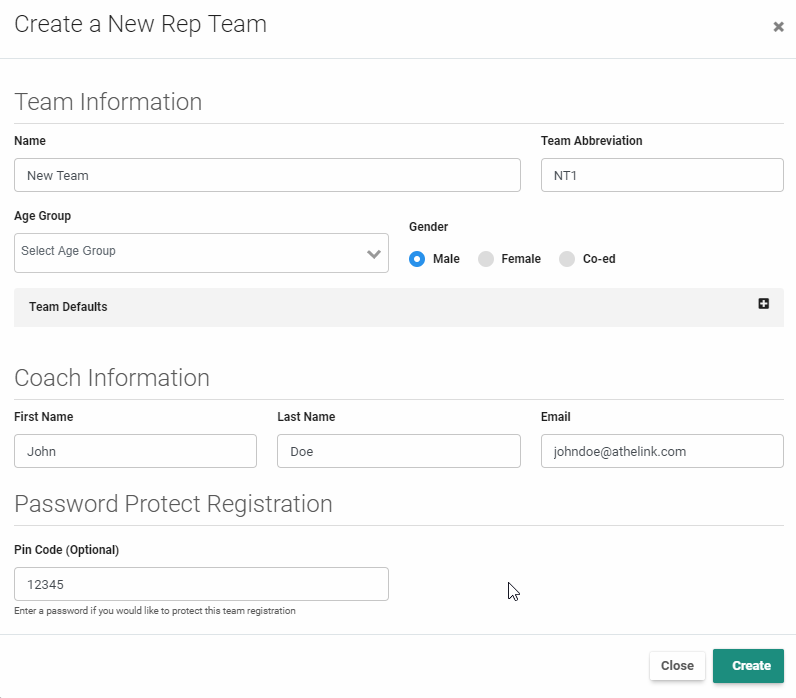Focus the Team Abbreviation field with NT1
This screenshot has height=698, width=796.
point(661,175)
